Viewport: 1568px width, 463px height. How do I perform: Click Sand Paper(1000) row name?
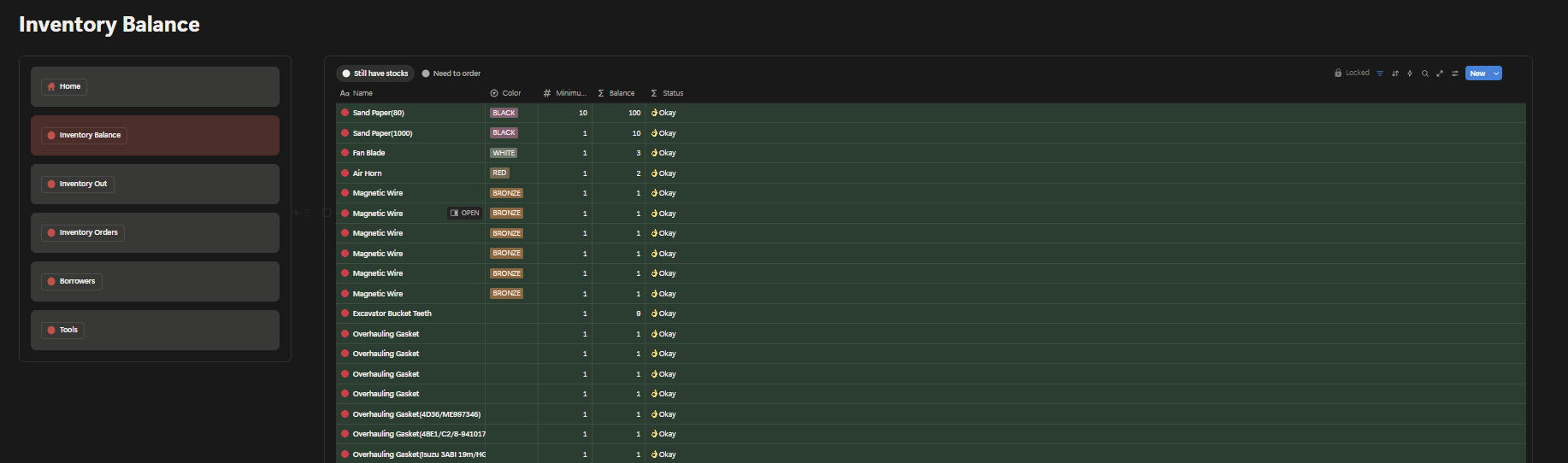pos(382,133)
